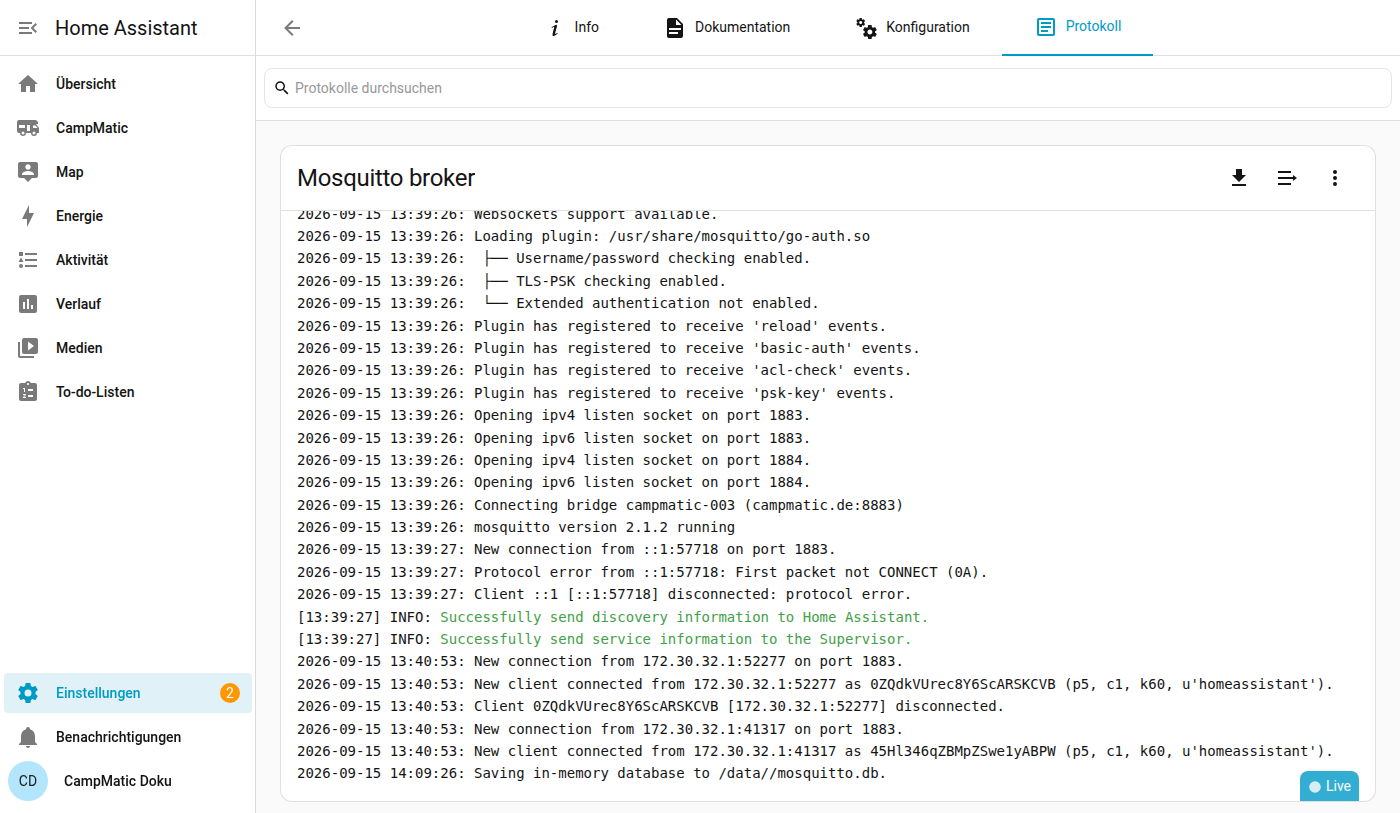Screen dimensions: 1400x813
Task: Click the Energie lightning bolt icon
Action: [x=28, y=216]
